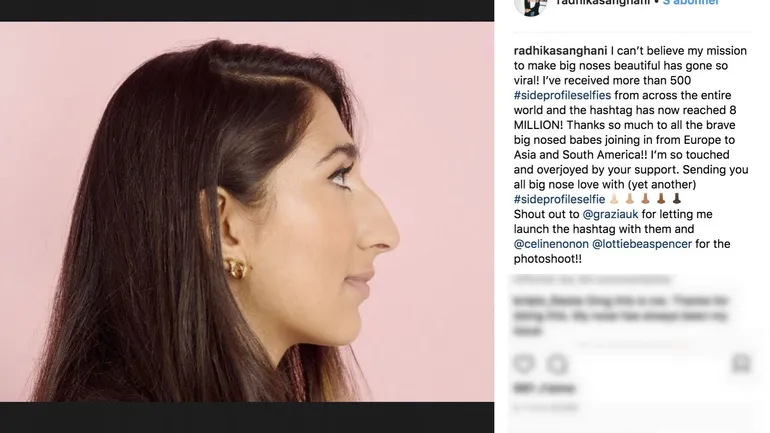Click the blurred post timestamp
Image resolution: width=770 pixels, height=433 pixels.
546,407
